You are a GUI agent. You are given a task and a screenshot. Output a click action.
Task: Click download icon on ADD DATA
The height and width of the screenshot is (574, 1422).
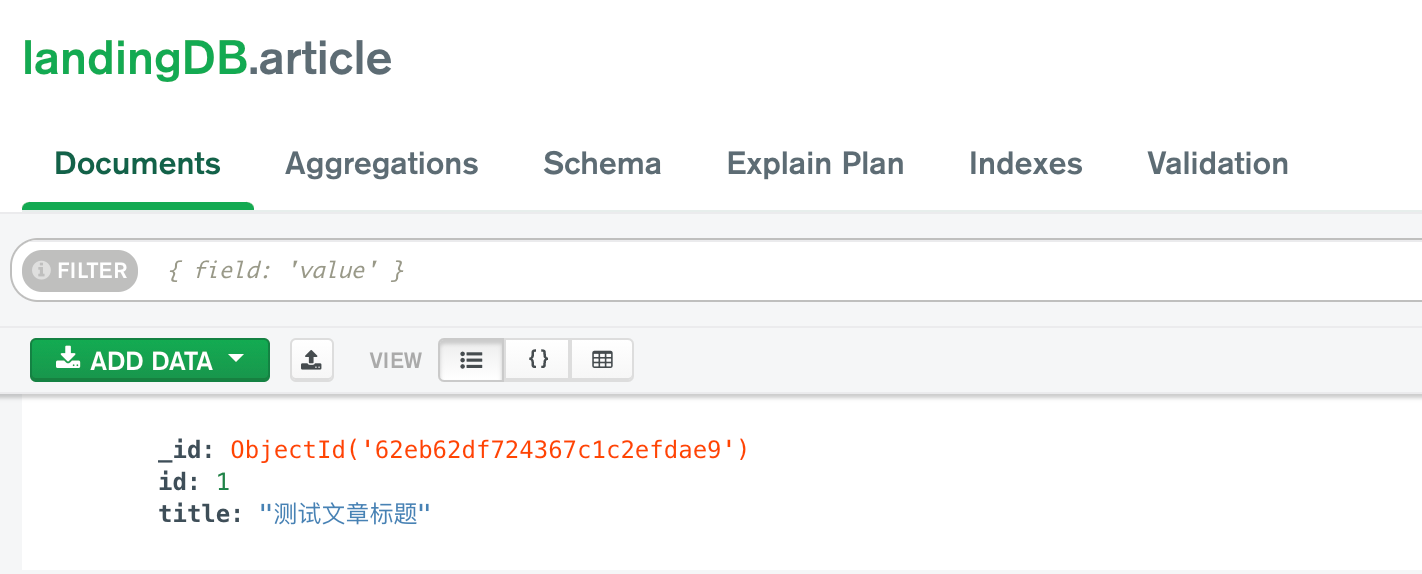[x=68, y=359]
